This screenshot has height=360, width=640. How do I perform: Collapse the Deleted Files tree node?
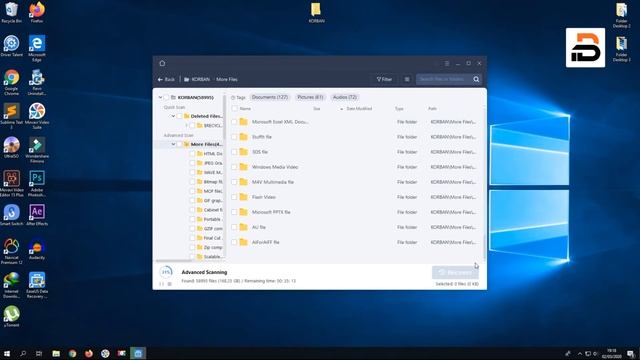(173, 116)
